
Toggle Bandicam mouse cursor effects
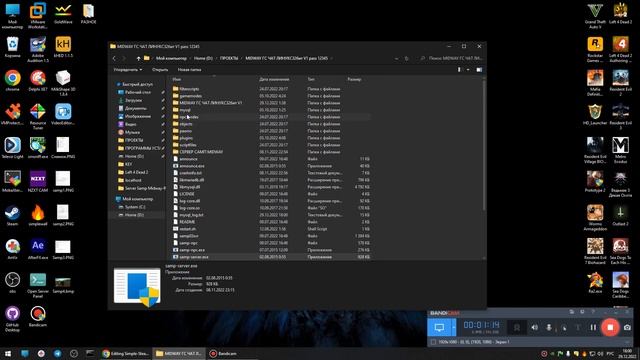pos(564,327)
